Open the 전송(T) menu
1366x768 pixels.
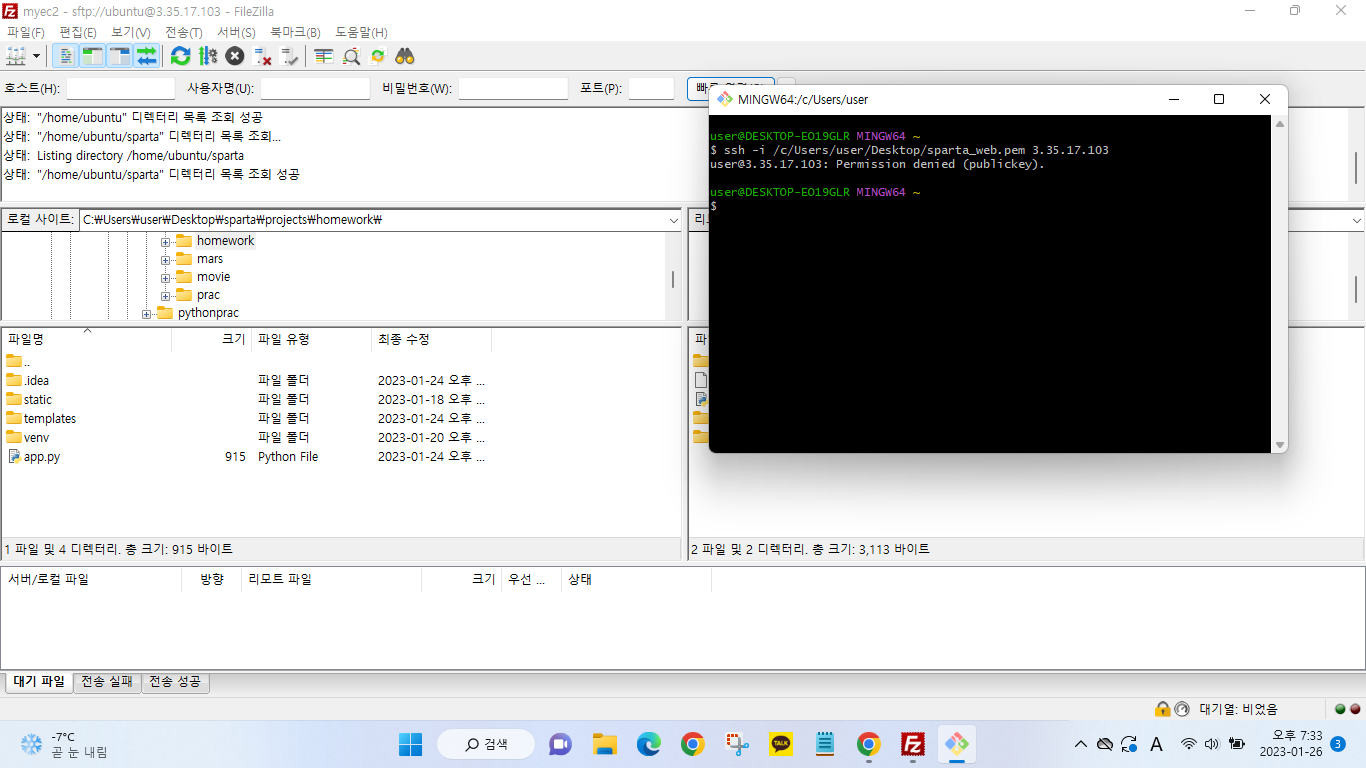click(x=183, y=33)
